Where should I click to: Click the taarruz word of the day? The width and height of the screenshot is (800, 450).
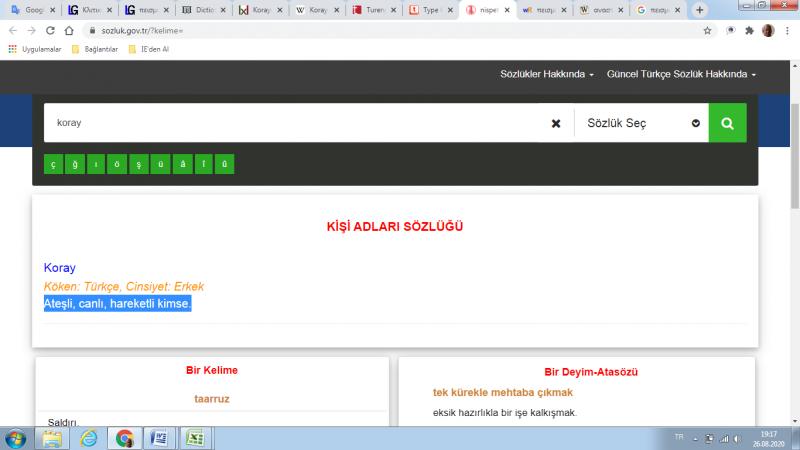click(212, 399)
